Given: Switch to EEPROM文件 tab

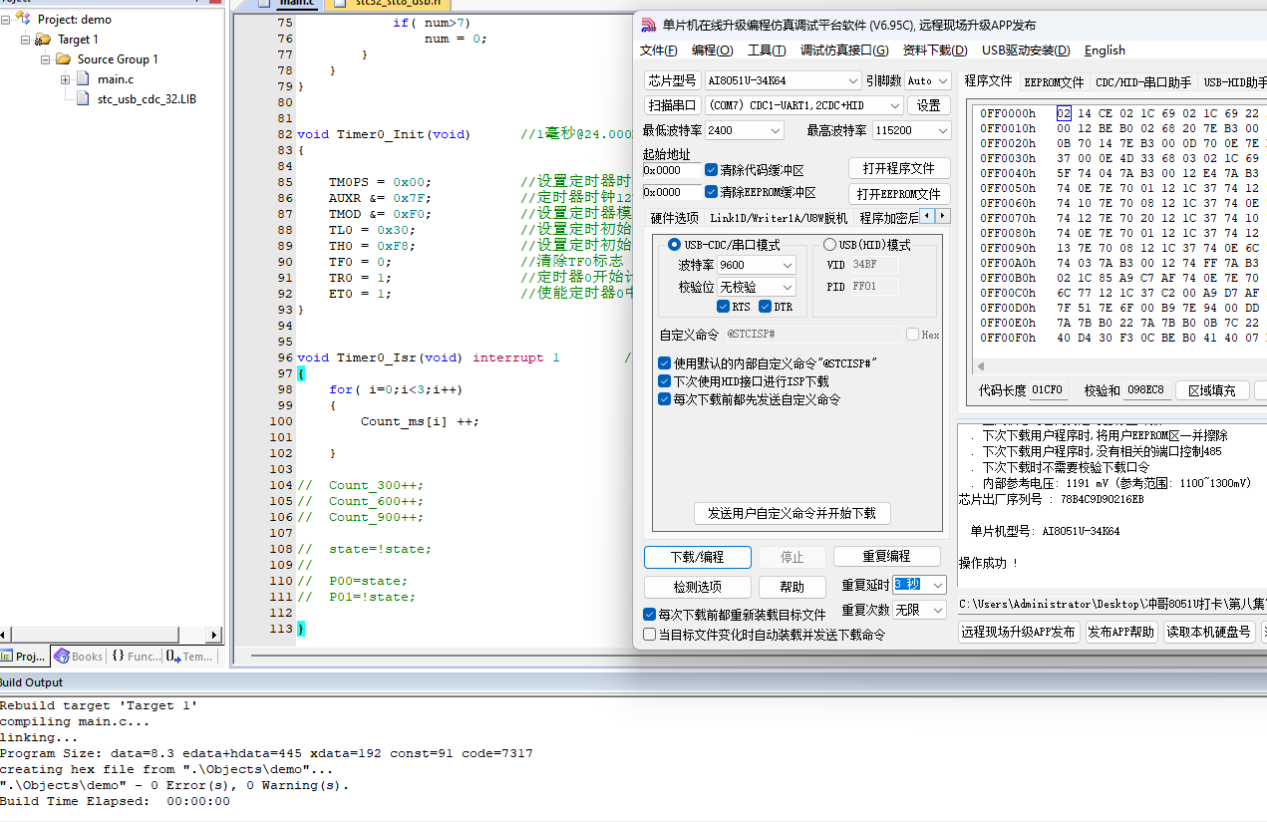Looking at the screenshot, I should tap(1053, 82).
